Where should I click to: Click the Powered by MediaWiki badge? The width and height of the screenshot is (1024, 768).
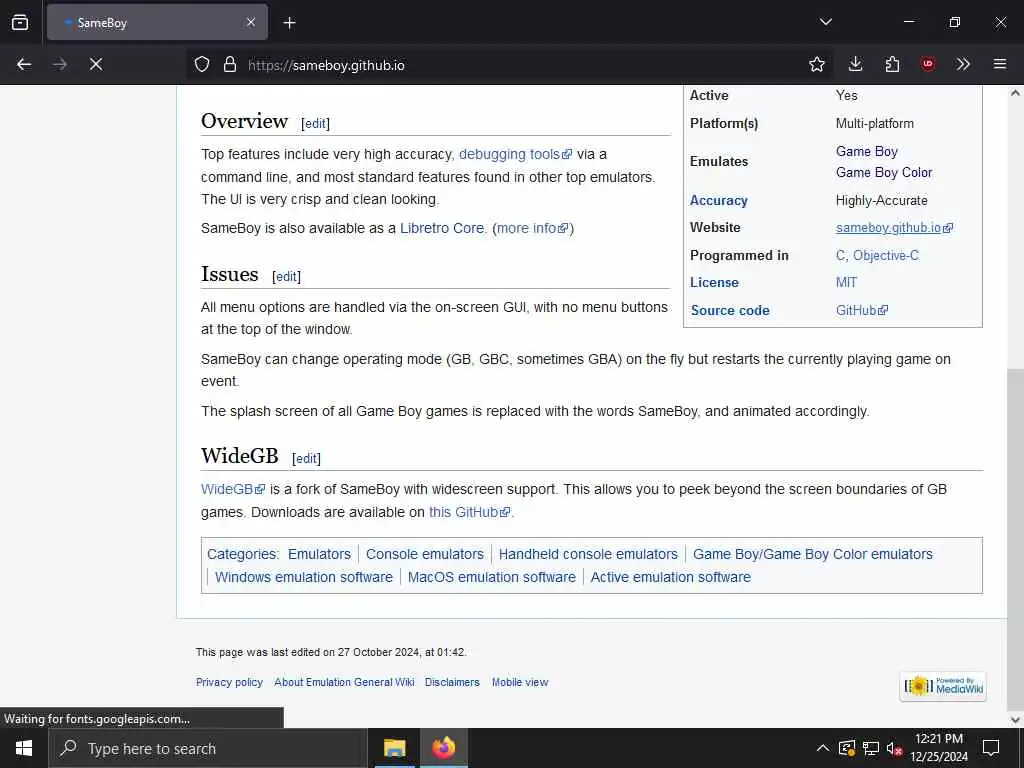point(943,686)
